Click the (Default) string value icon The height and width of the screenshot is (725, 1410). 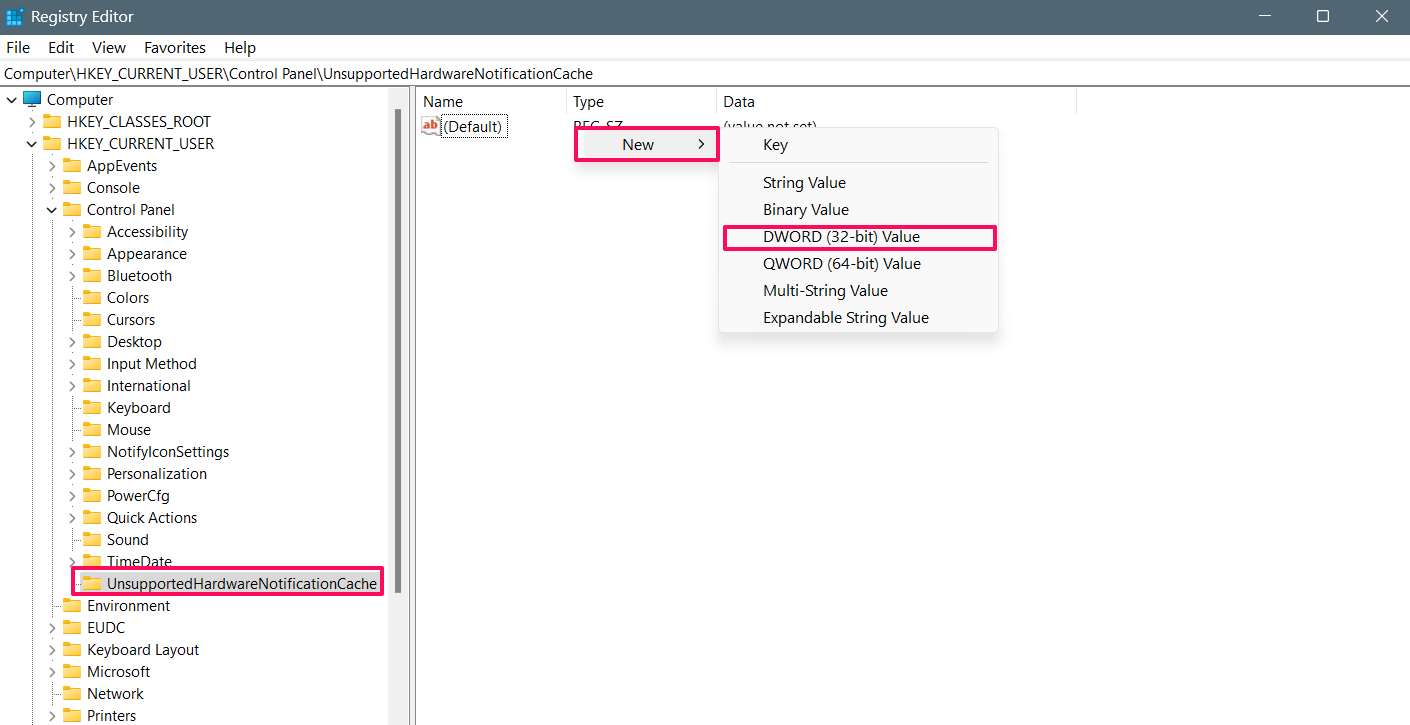pos(431,126)
